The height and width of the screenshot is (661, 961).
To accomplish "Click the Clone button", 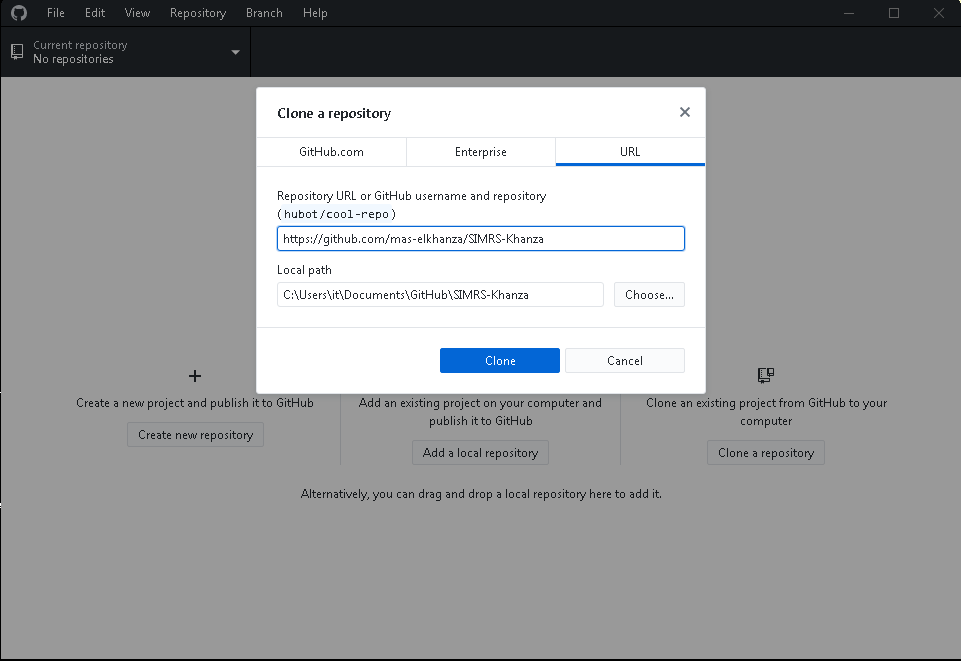I will point(499,360).
